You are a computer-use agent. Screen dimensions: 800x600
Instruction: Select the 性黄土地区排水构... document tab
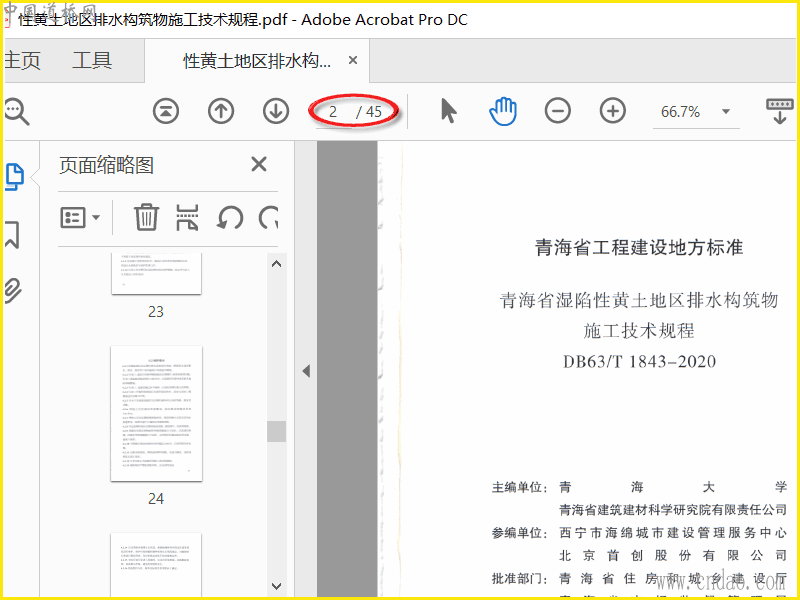[x=257, y=61]
